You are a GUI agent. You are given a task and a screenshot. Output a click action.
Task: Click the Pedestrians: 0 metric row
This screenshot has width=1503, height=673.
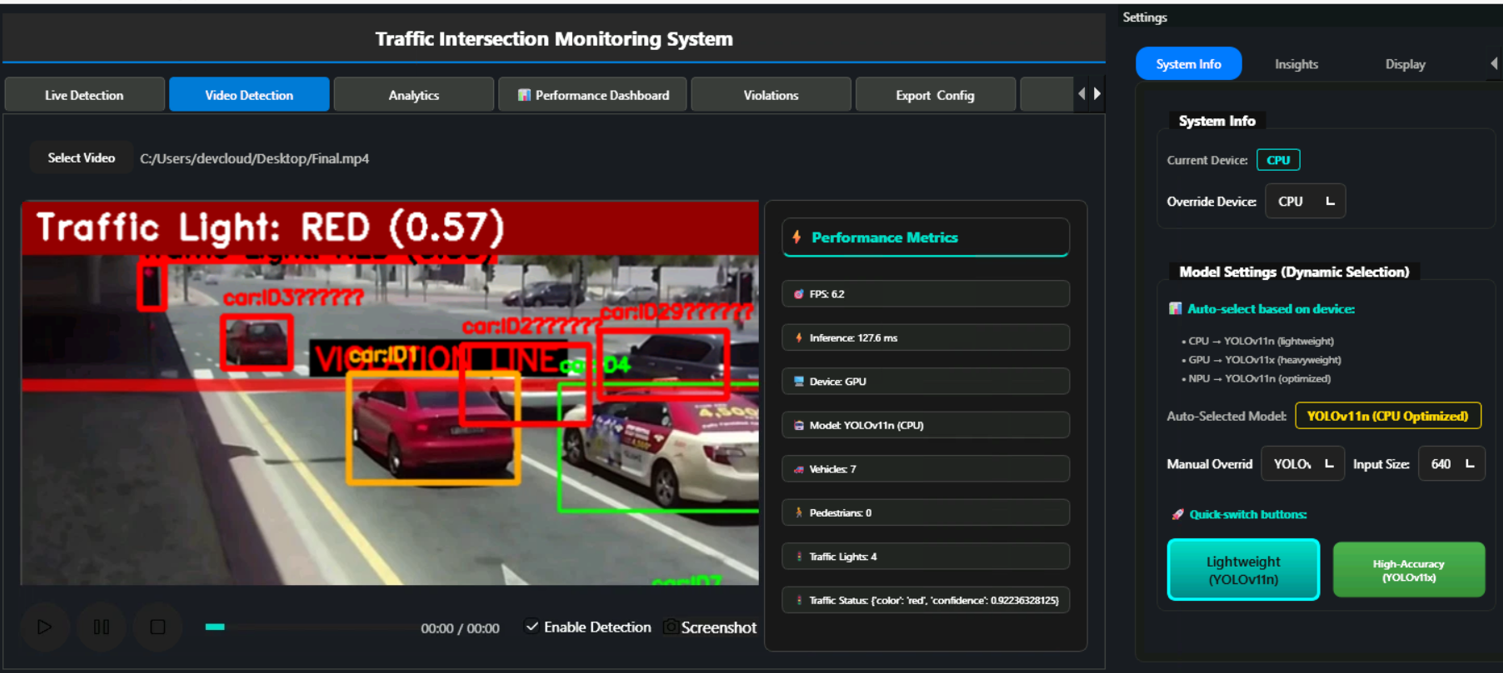(x=926, y=512)
